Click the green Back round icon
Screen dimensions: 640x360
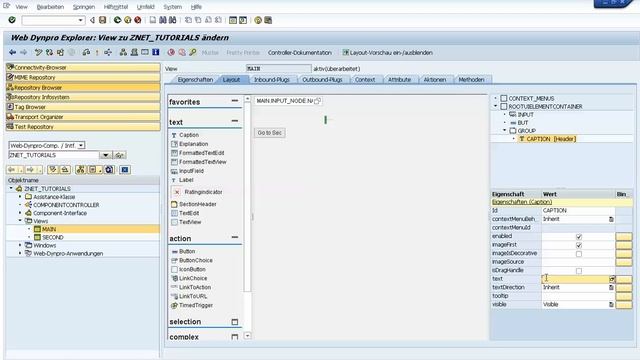click(x=118, y=20)
